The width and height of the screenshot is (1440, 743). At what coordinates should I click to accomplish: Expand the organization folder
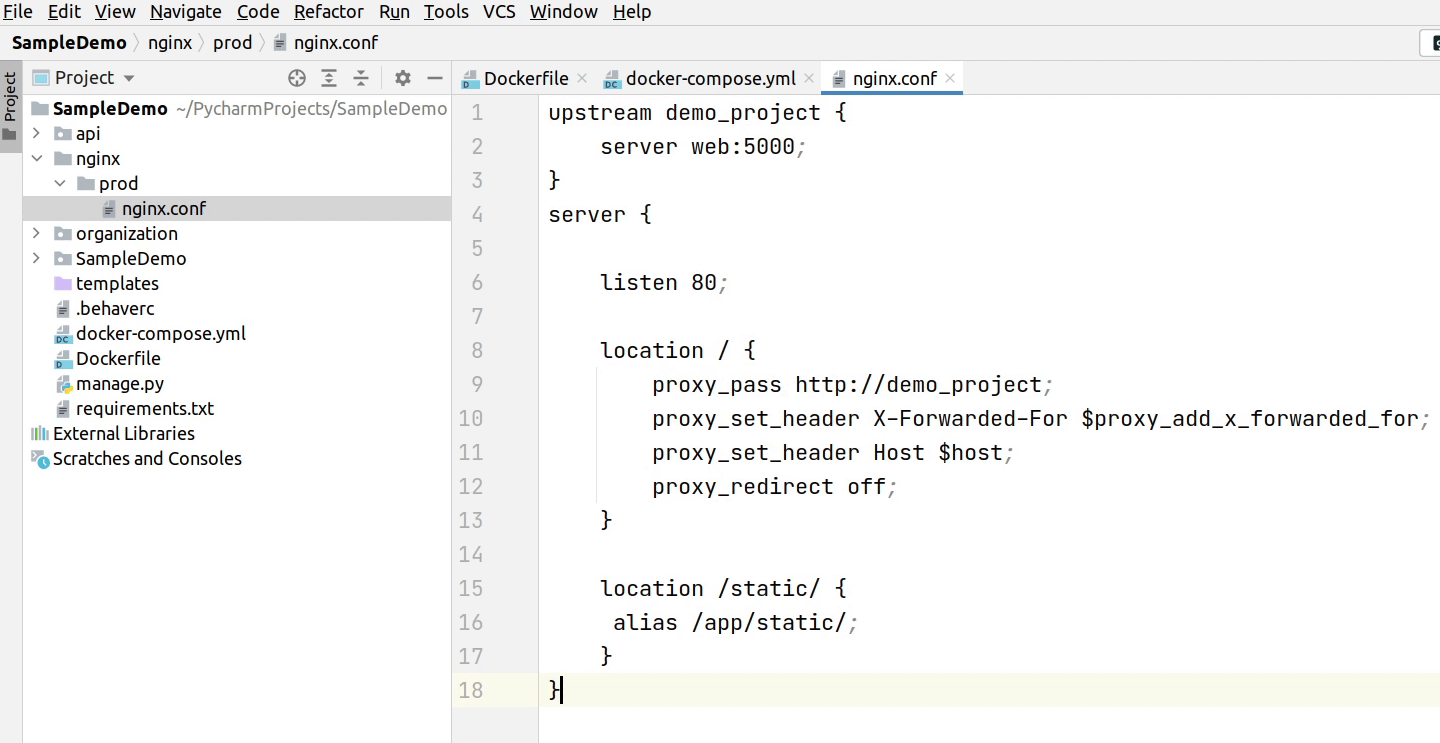37,233
